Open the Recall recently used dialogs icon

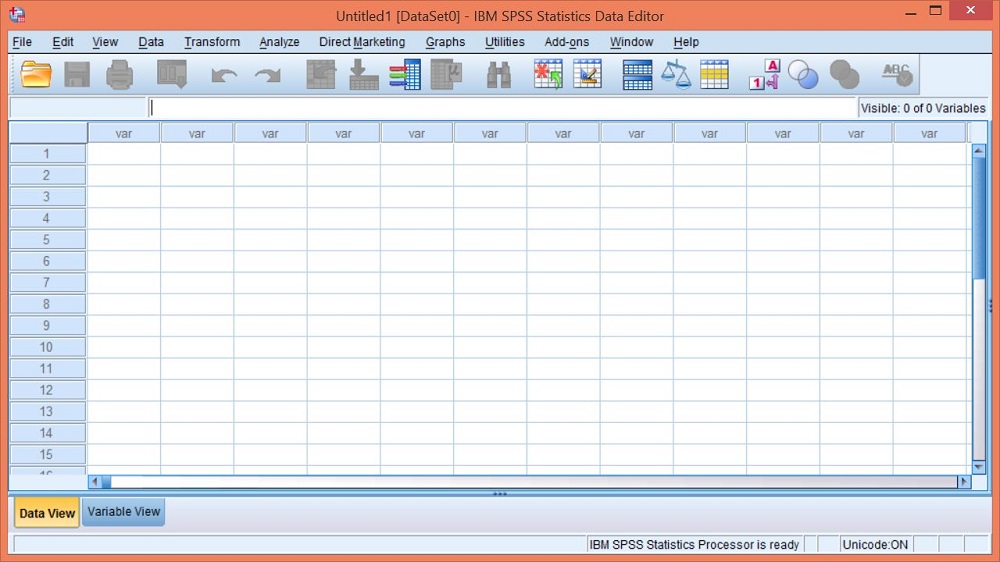tap(172, 75)
